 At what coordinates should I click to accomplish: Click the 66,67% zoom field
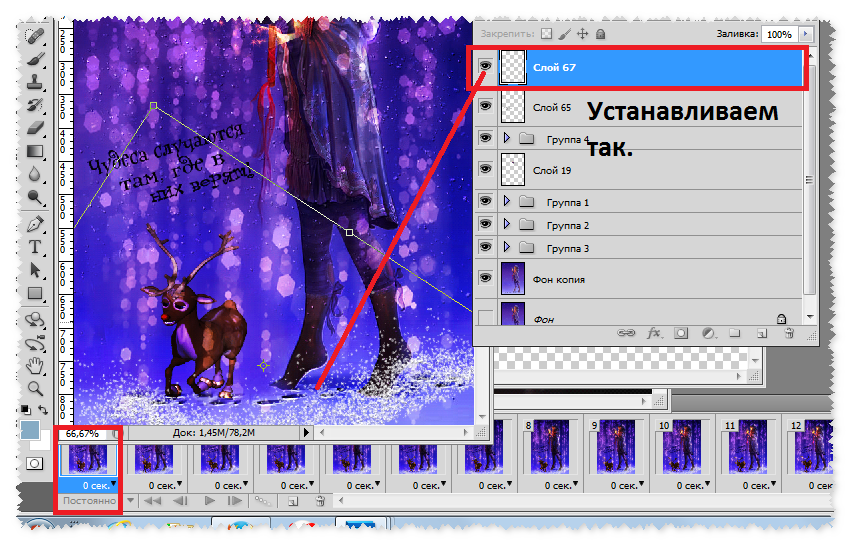pos(83,433)
